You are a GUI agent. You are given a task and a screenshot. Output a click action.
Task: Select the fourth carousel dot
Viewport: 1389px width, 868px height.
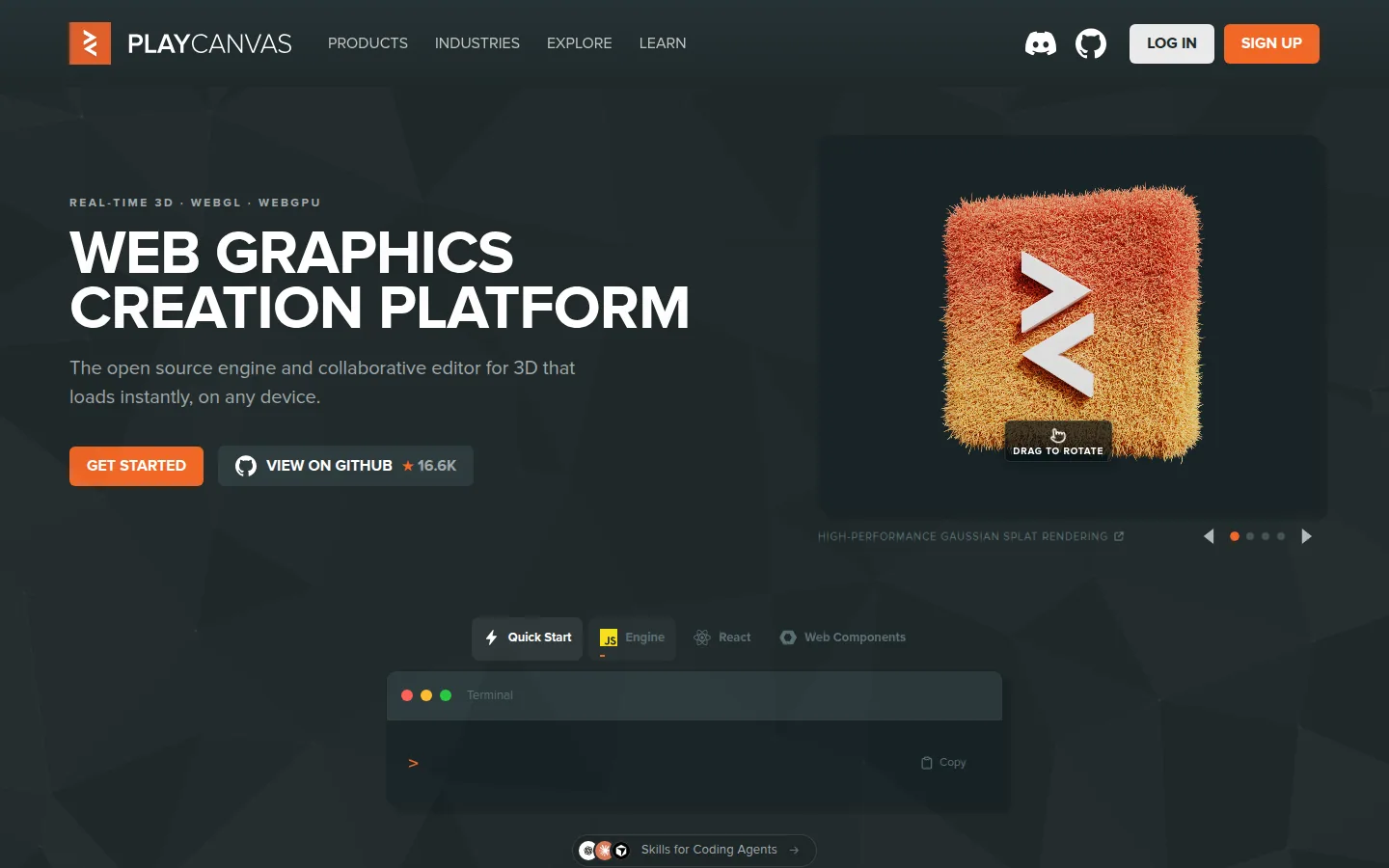click(1281, 536)
